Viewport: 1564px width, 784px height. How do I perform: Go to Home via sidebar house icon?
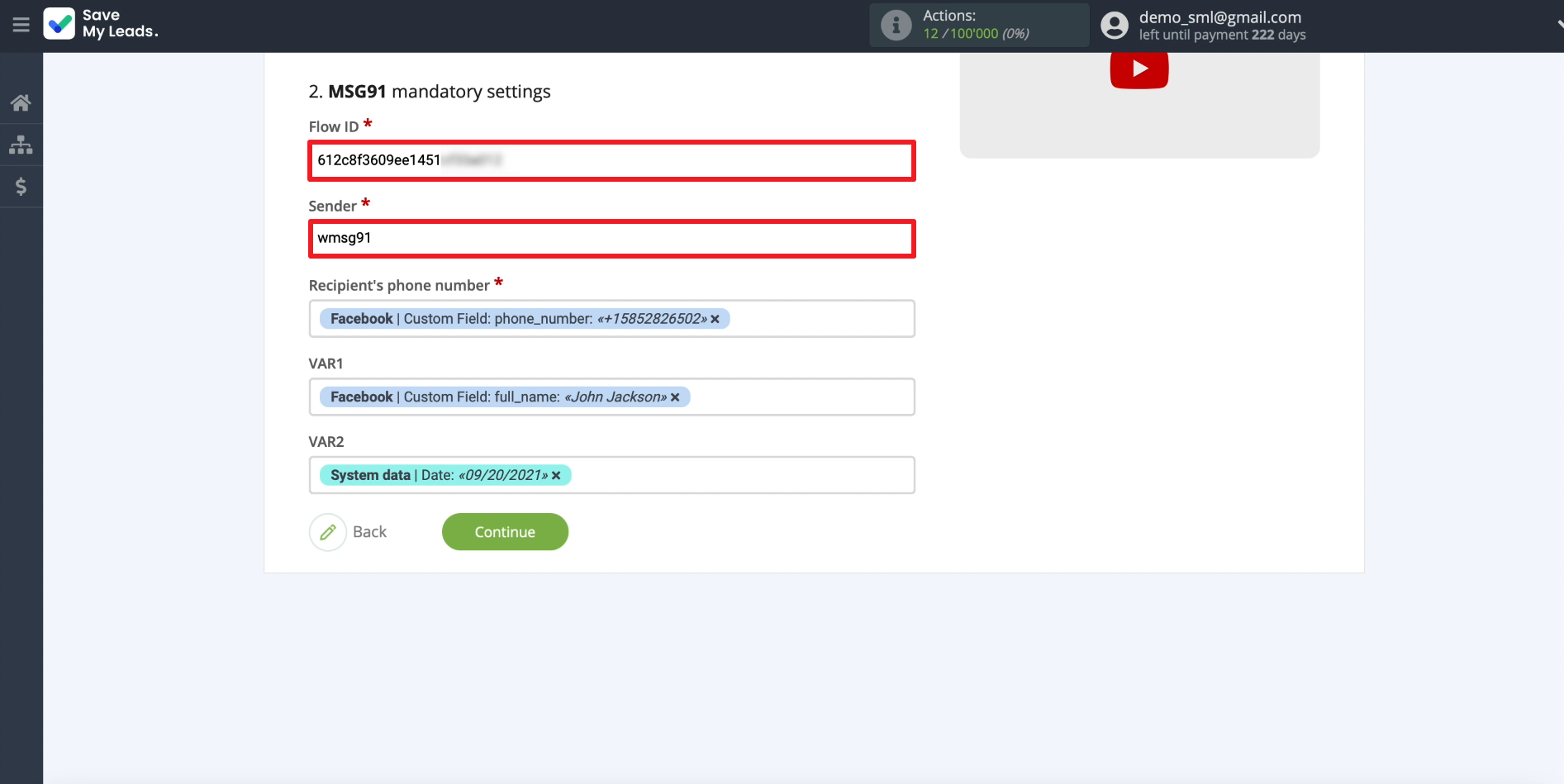point(21,102)
